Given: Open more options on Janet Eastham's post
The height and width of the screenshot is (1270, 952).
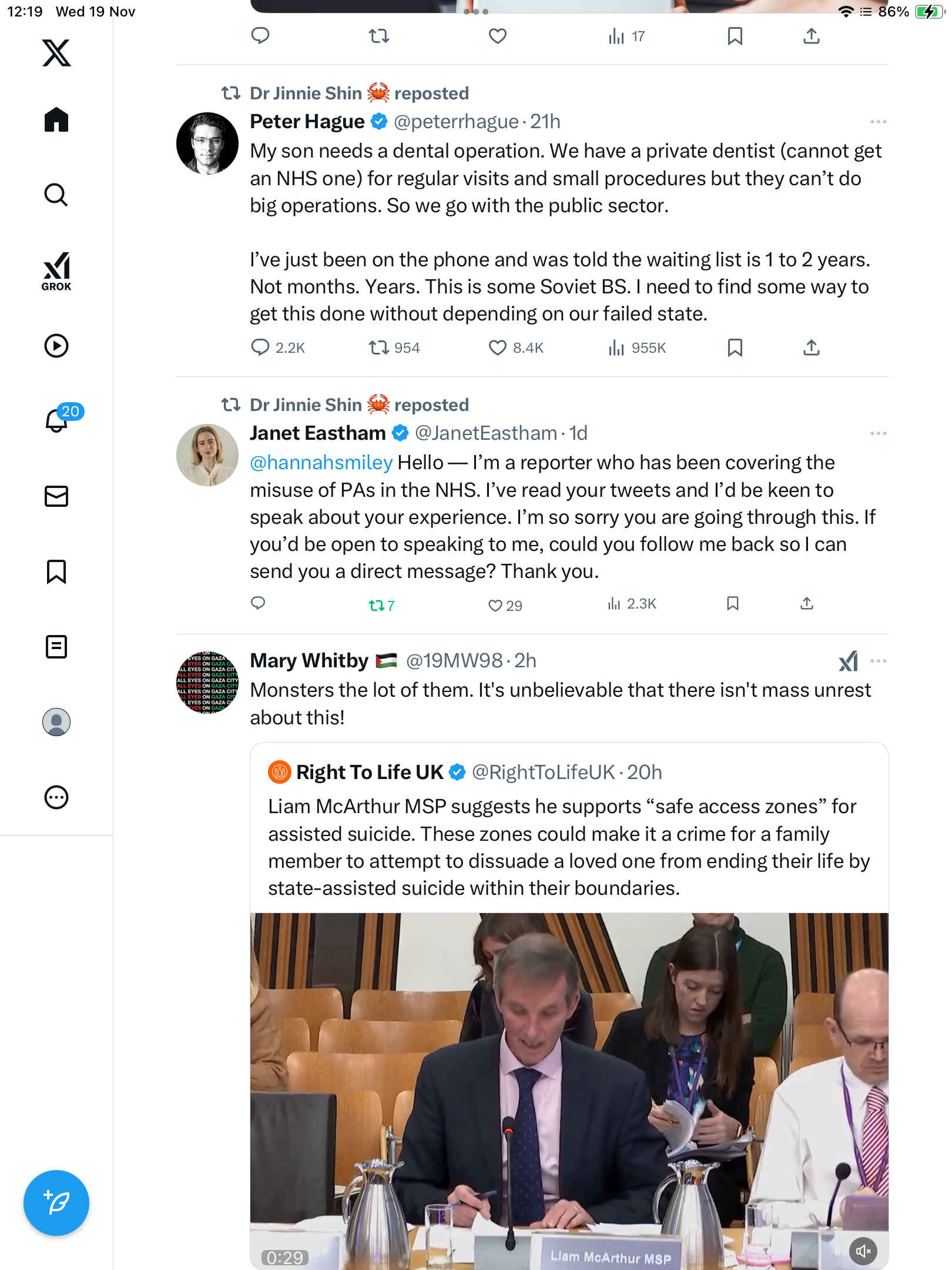Looking at the screenshot, I should click(x=878, y=433).
